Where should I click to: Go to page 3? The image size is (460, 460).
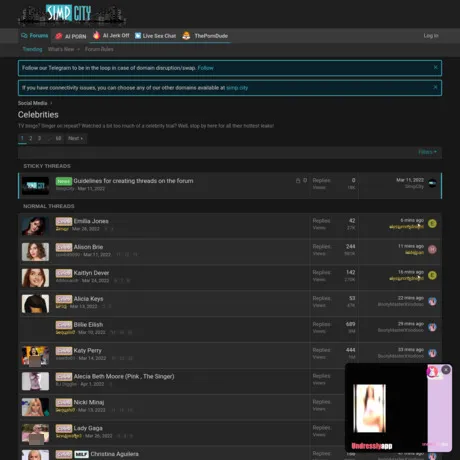[x=39, y=138]
